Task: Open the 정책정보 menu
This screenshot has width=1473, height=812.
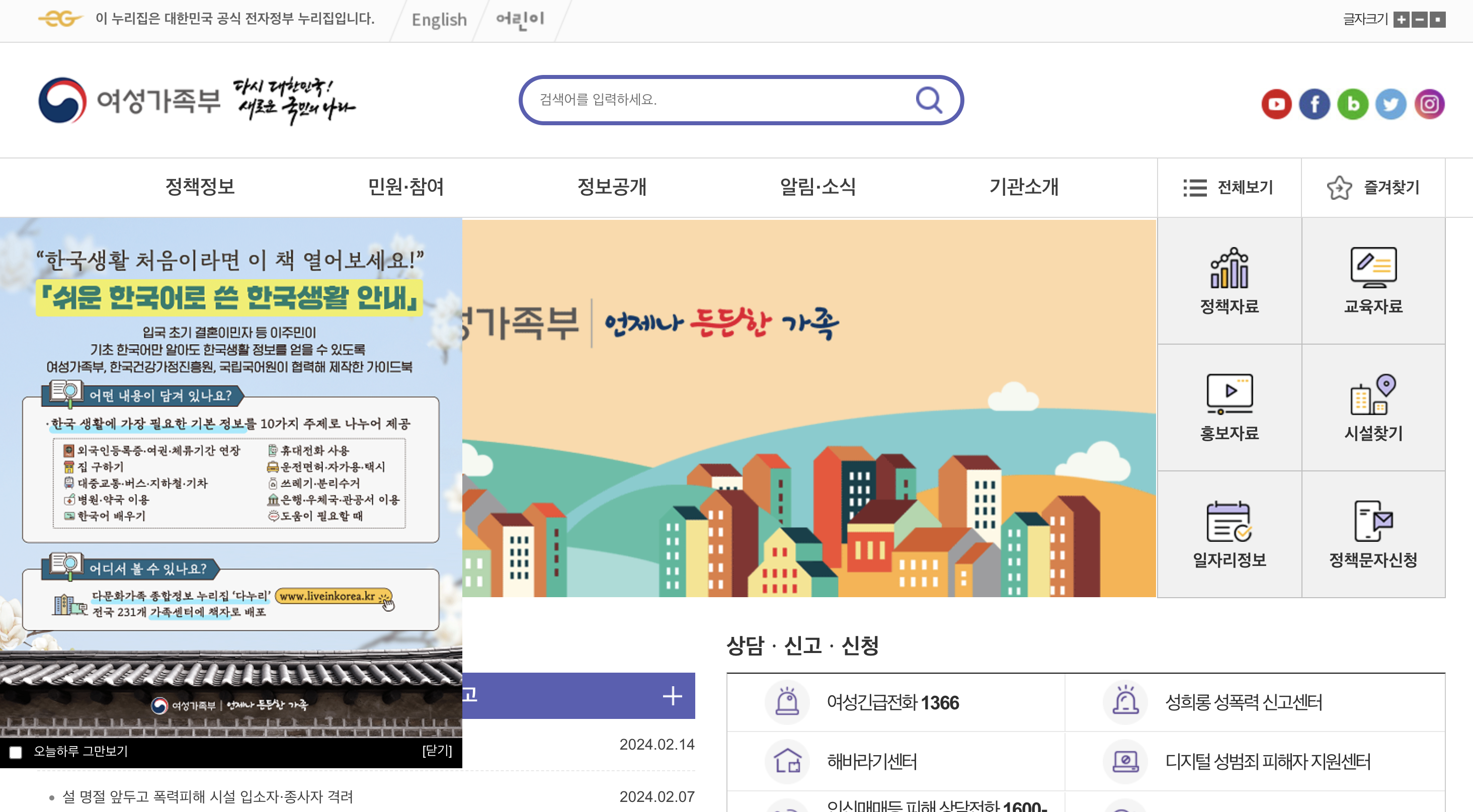Action: pyautogui.click(x=200, y=187)
